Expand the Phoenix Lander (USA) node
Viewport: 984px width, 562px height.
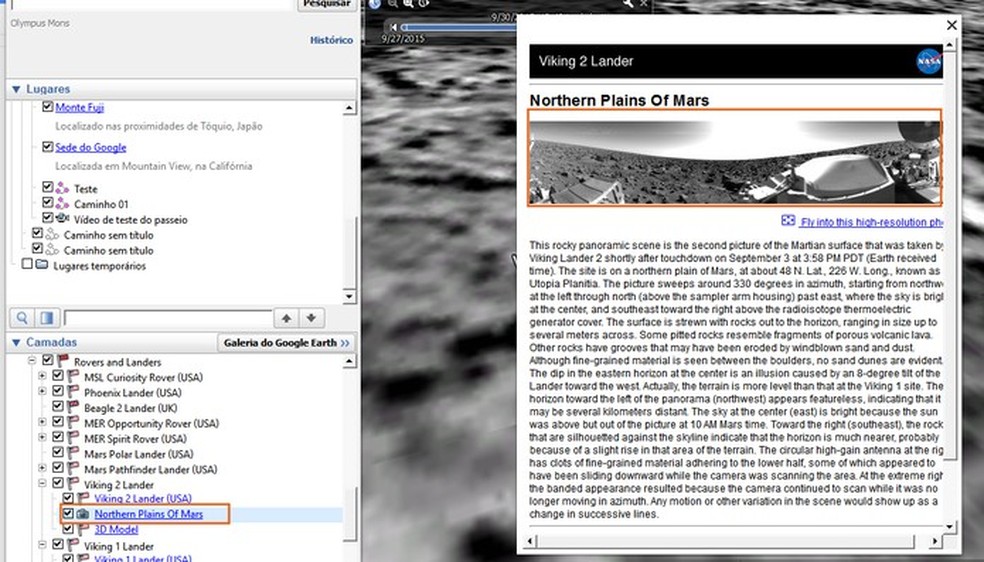tap(42, 392)
